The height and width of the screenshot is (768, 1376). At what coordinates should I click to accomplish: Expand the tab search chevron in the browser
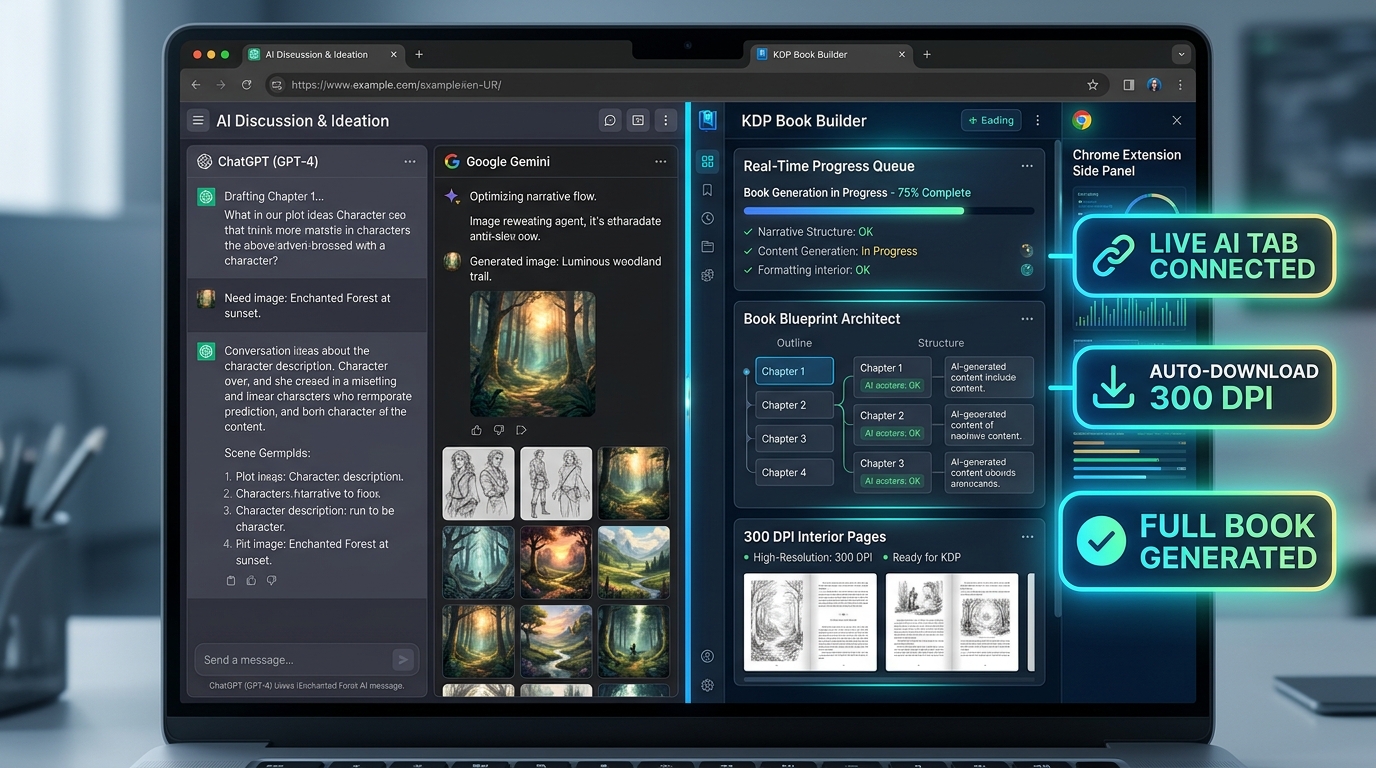(1181, 54)
